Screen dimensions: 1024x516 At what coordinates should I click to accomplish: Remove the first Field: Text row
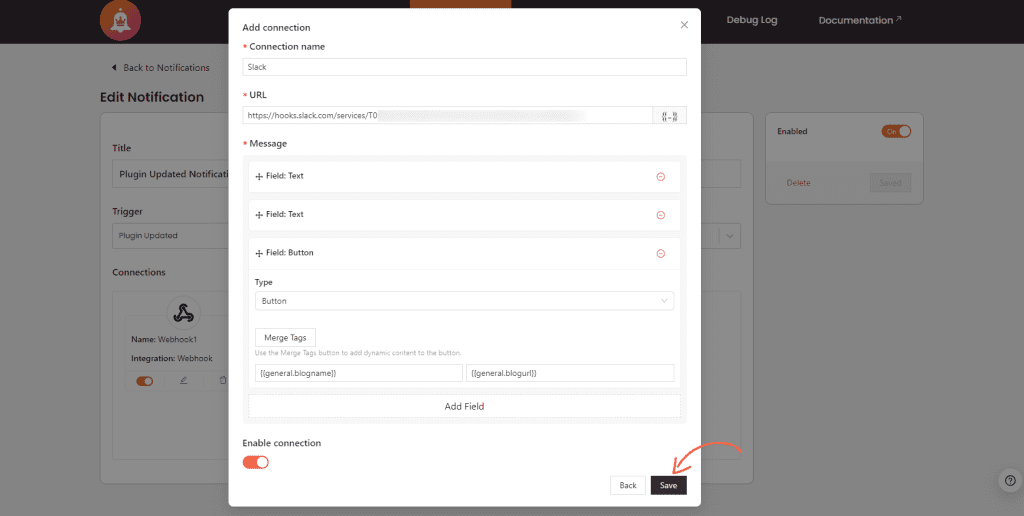(660, 176)
